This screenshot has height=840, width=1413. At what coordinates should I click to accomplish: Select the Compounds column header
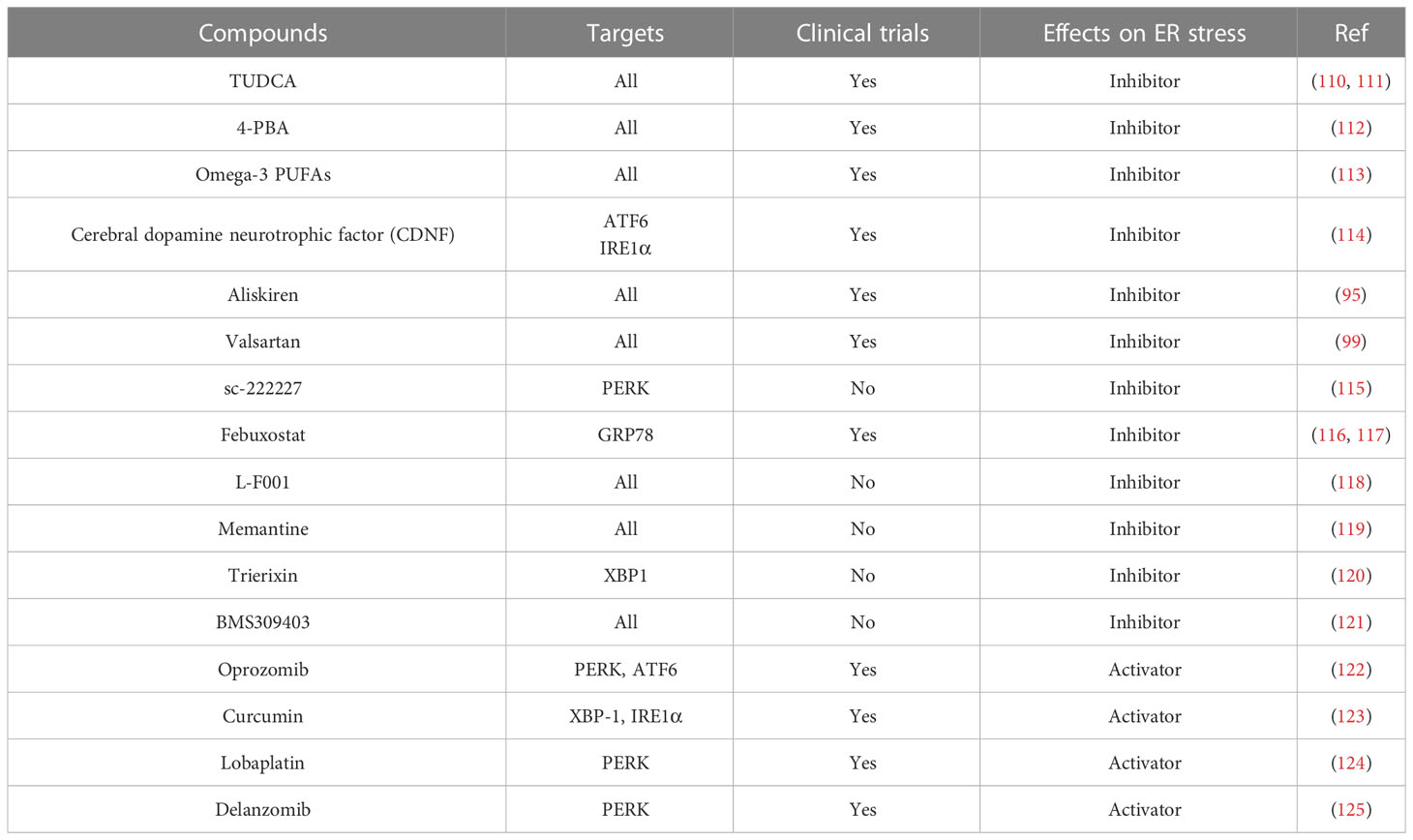(262, 33)
